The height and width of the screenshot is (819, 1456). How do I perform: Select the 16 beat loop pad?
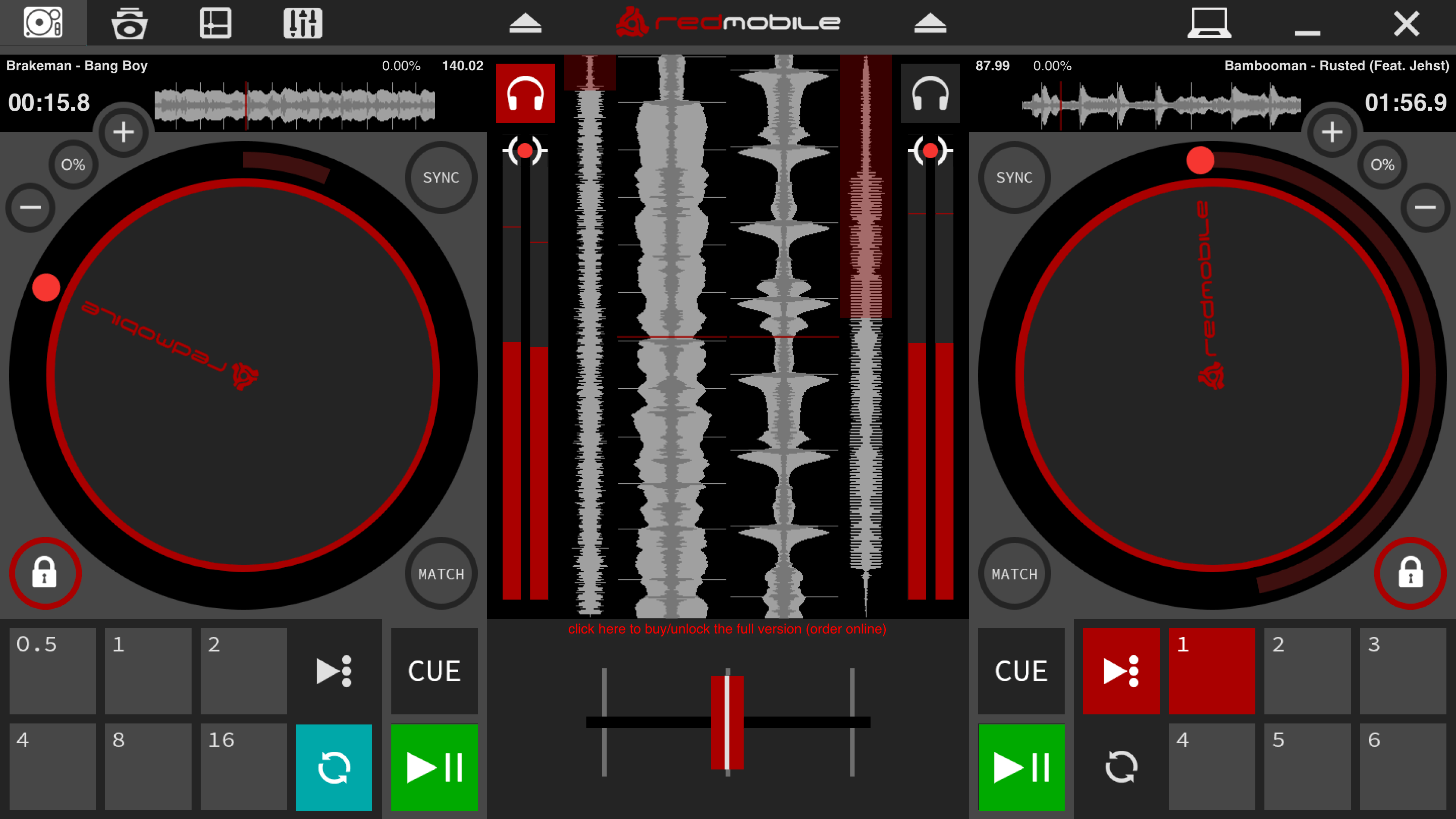point(244,767)
